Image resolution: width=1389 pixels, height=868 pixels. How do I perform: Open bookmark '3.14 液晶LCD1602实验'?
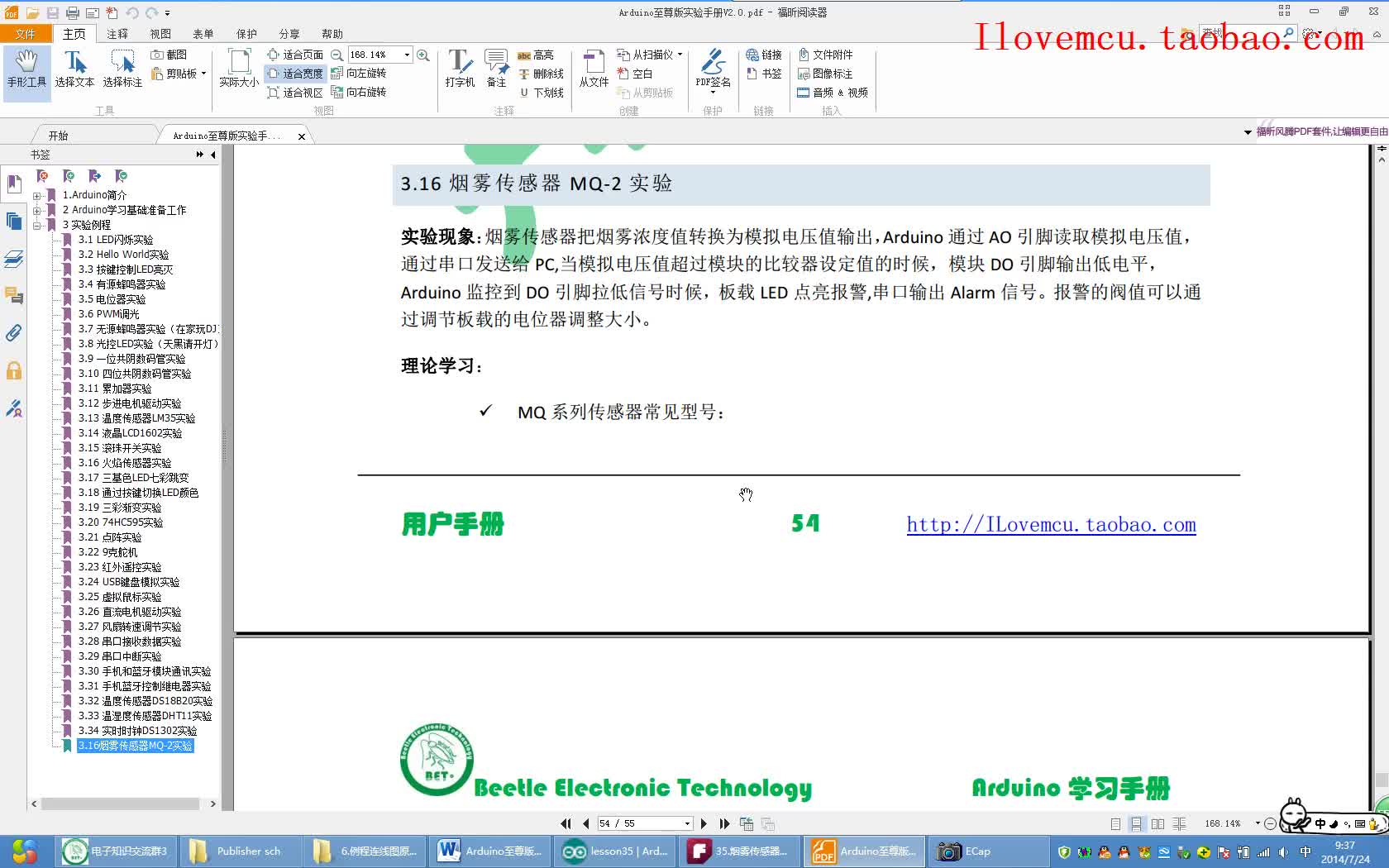coord(130,433)
